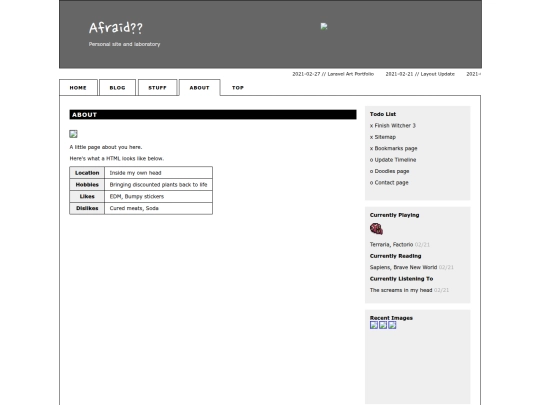
Task: Click 'Bringing discounted plants back to life' cell
Action: pos(158,185)
